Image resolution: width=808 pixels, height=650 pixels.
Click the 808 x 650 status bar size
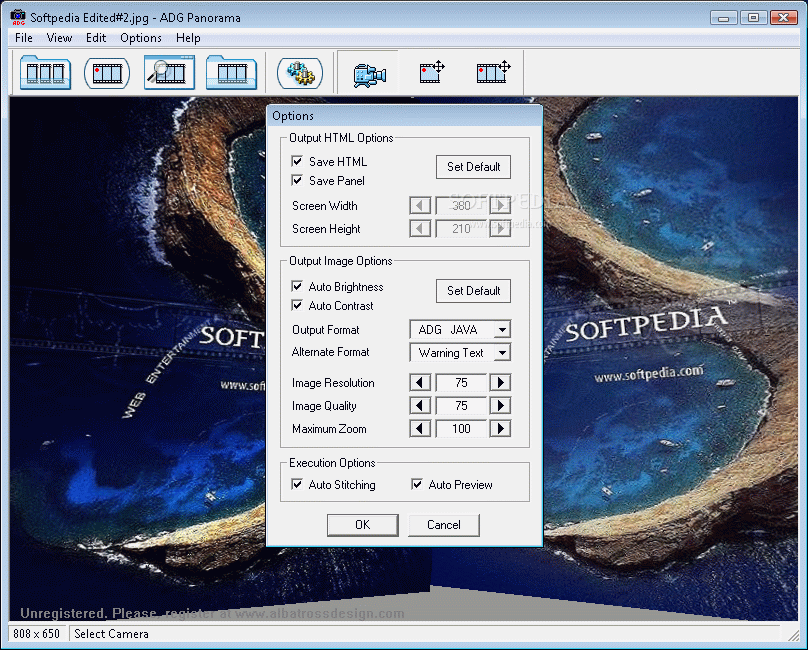click(x=37, y=634)
